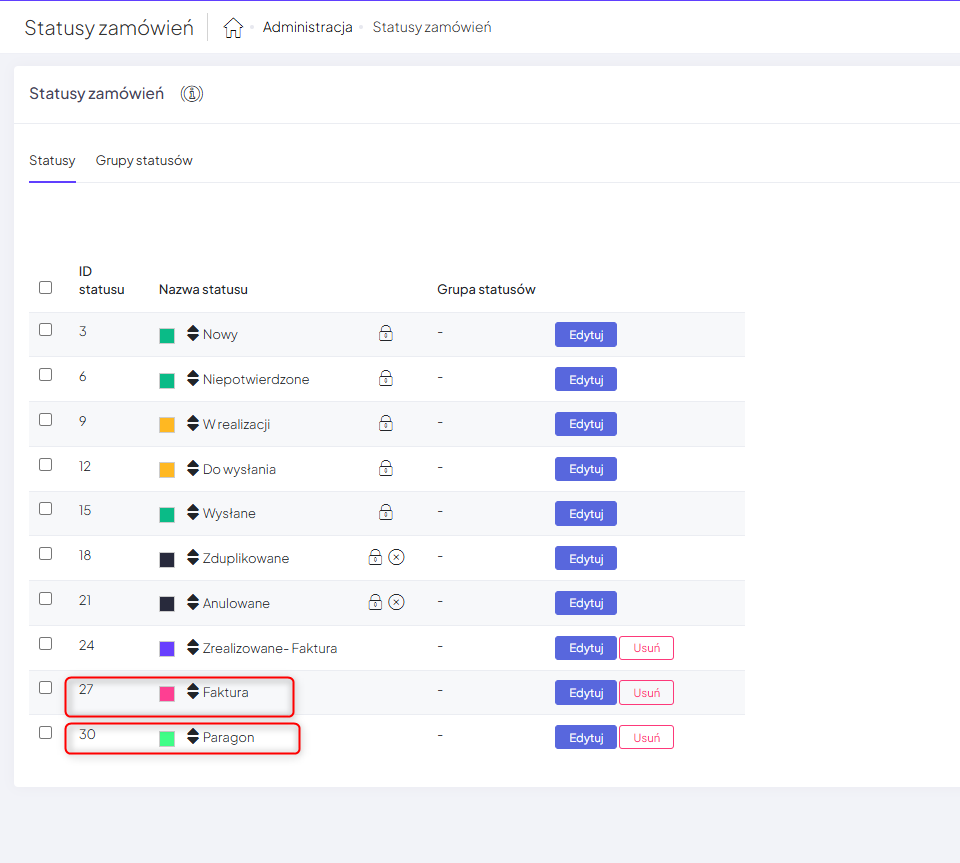The image size is (960, 863).
Task: Open info icon beside Statusy zamówień heading
Action: point(192,94)
